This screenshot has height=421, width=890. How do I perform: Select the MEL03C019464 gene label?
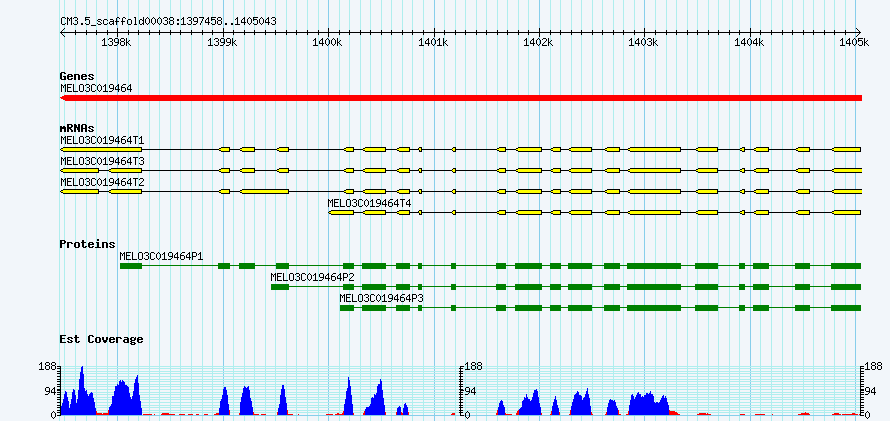coord(96,88)
